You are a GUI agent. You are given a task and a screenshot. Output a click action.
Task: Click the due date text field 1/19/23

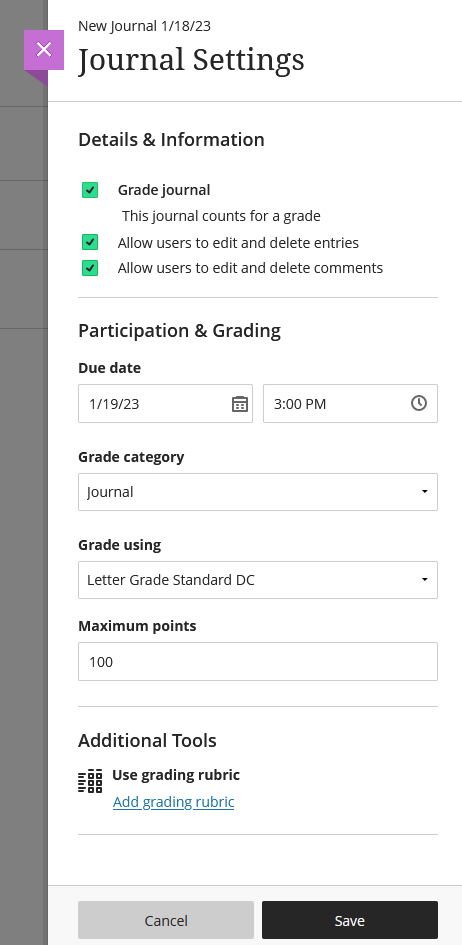tap(166, 403)
